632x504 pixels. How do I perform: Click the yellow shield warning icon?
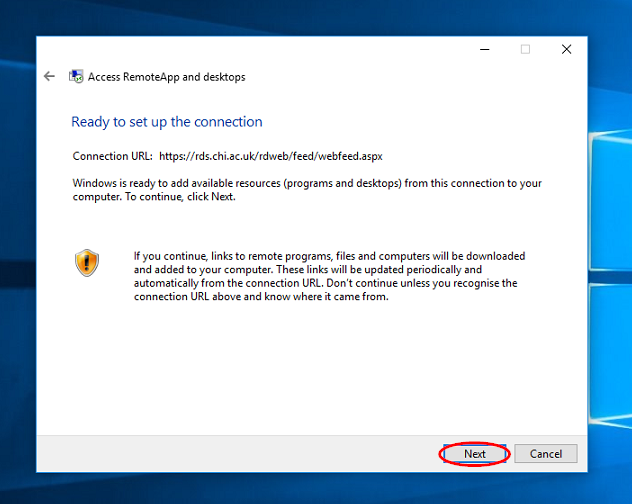[x=87, y=263]
